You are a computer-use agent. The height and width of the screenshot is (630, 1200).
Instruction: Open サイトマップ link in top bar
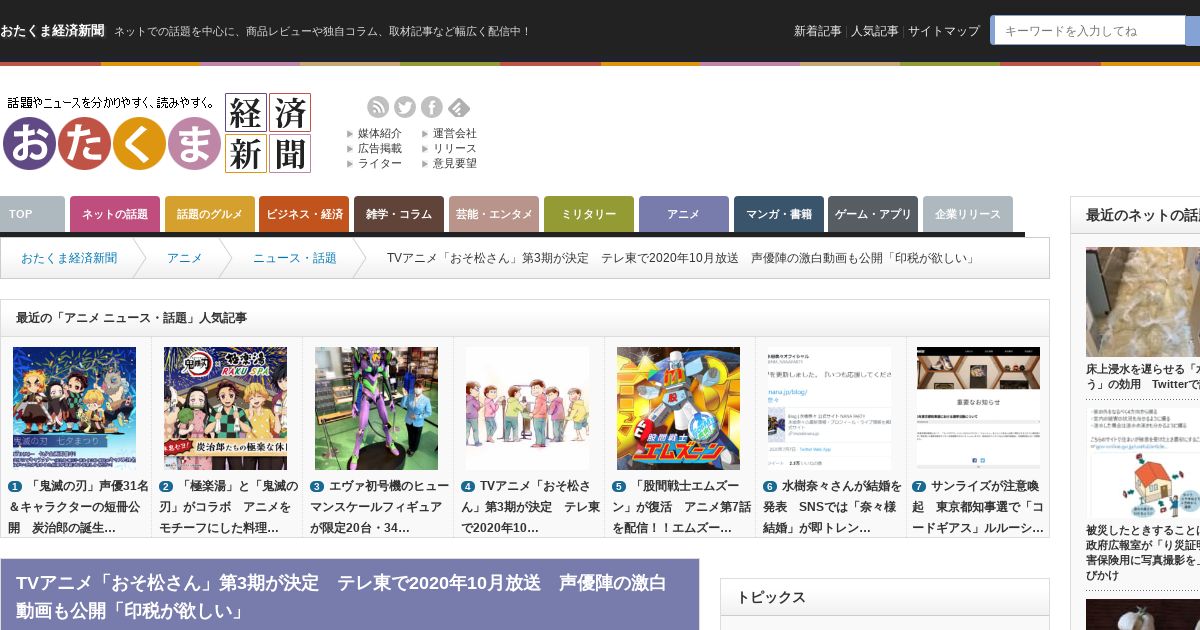[x=944, y=31]
